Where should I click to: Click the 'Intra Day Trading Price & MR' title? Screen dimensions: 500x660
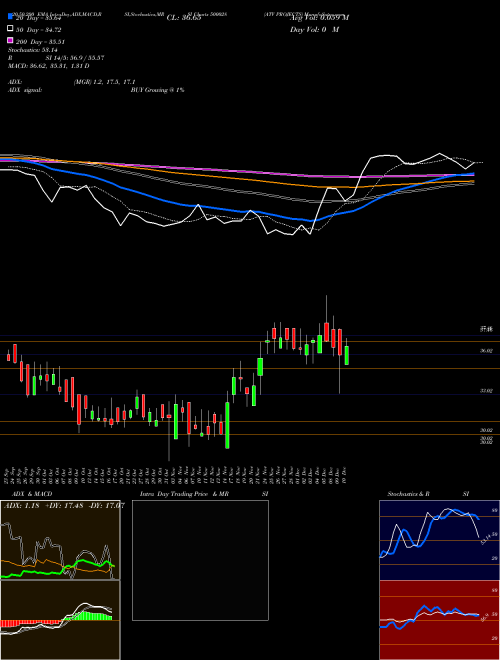pos(184,494)
